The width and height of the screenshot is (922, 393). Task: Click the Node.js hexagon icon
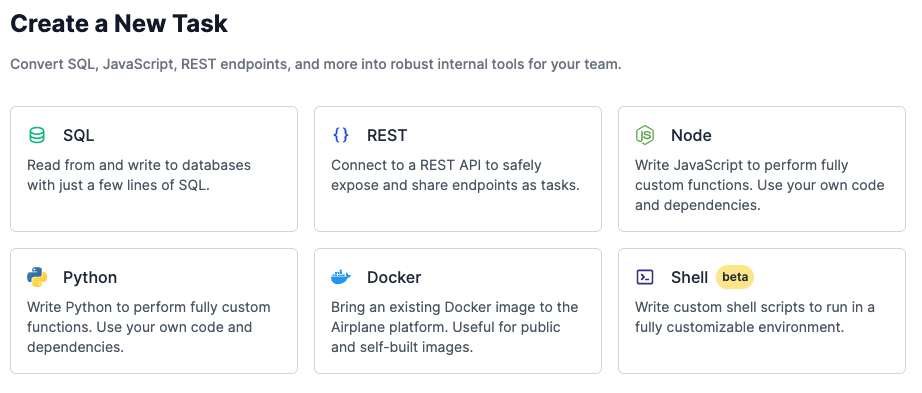point(644,135)
